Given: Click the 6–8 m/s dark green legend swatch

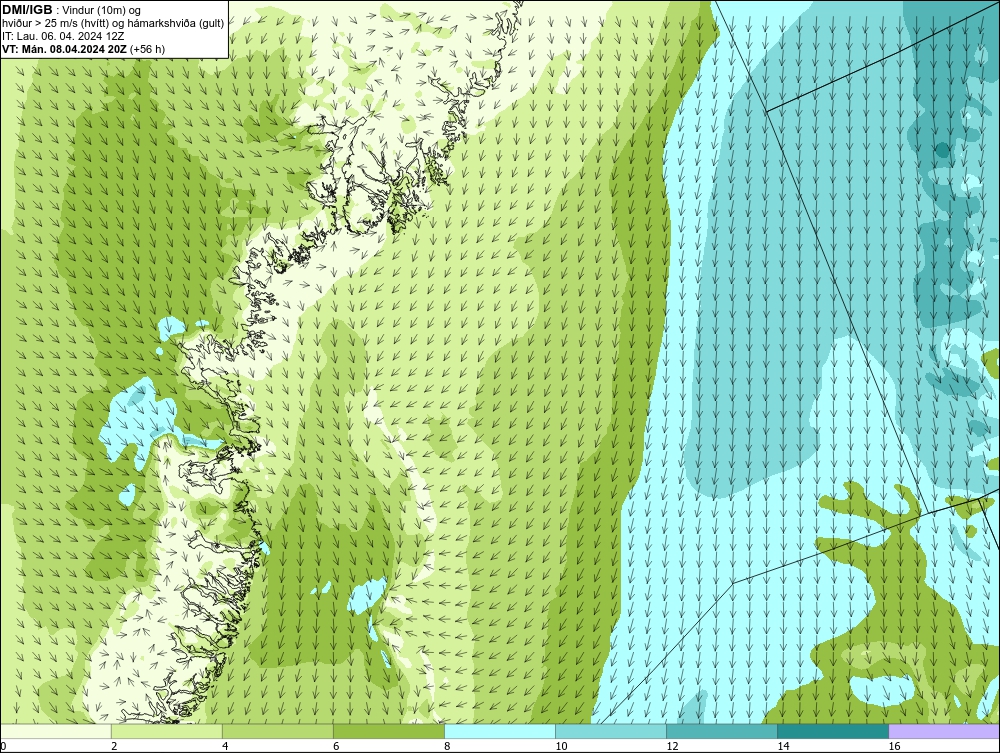Looking at the screenshot, I should [389, 731].
